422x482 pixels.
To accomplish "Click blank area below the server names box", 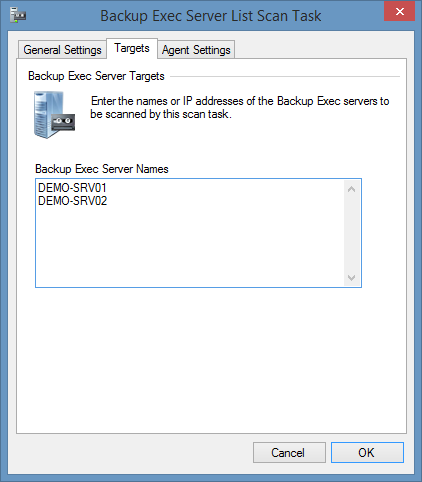I will tap(211, 360).
